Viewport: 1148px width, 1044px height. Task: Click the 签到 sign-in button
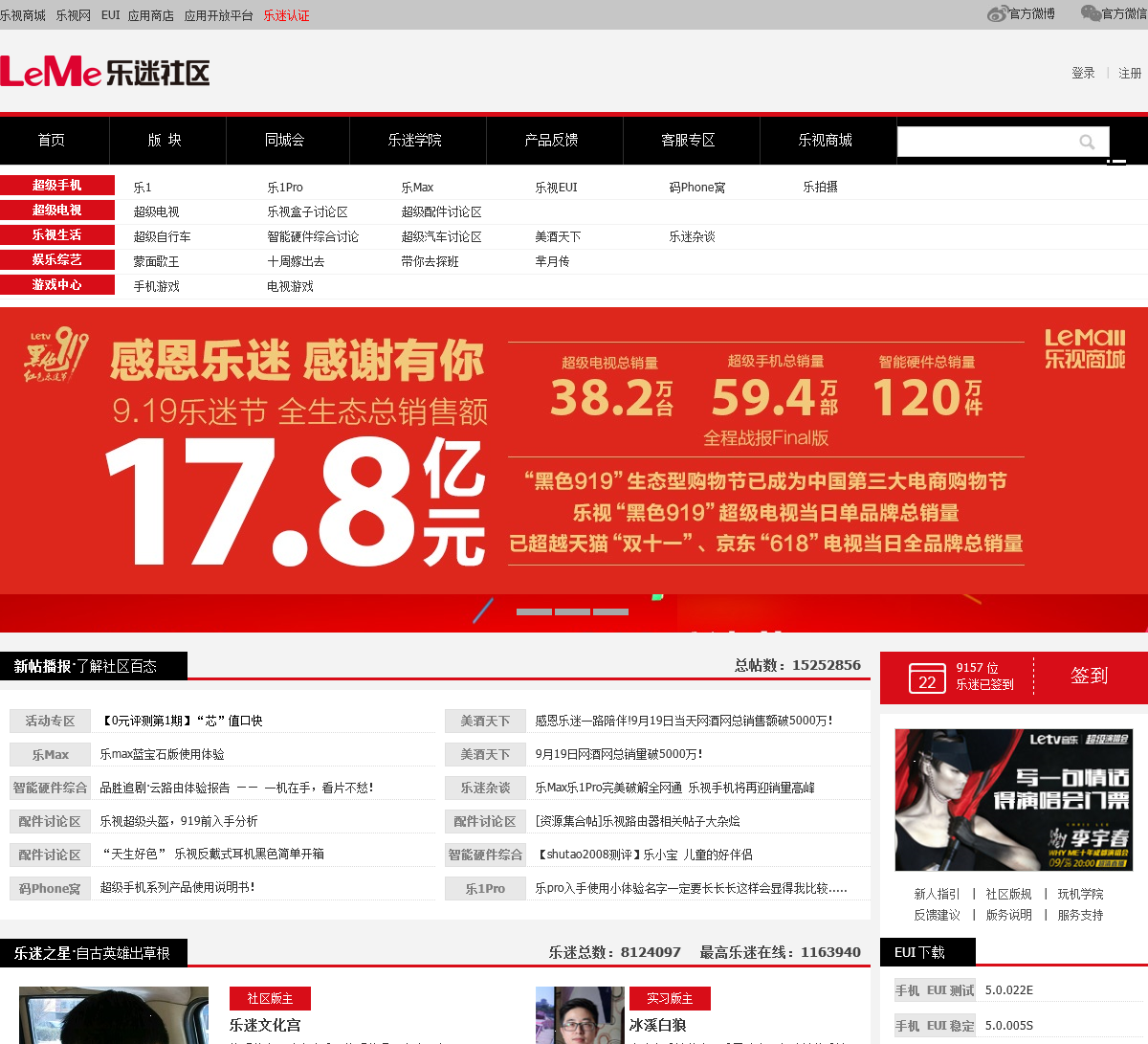tap(1090, 676)
